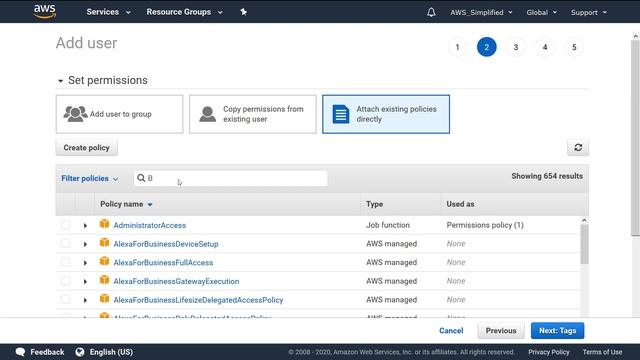Click the Feedback link
Screen dimensions: 640x360
[x=47, y=352]
